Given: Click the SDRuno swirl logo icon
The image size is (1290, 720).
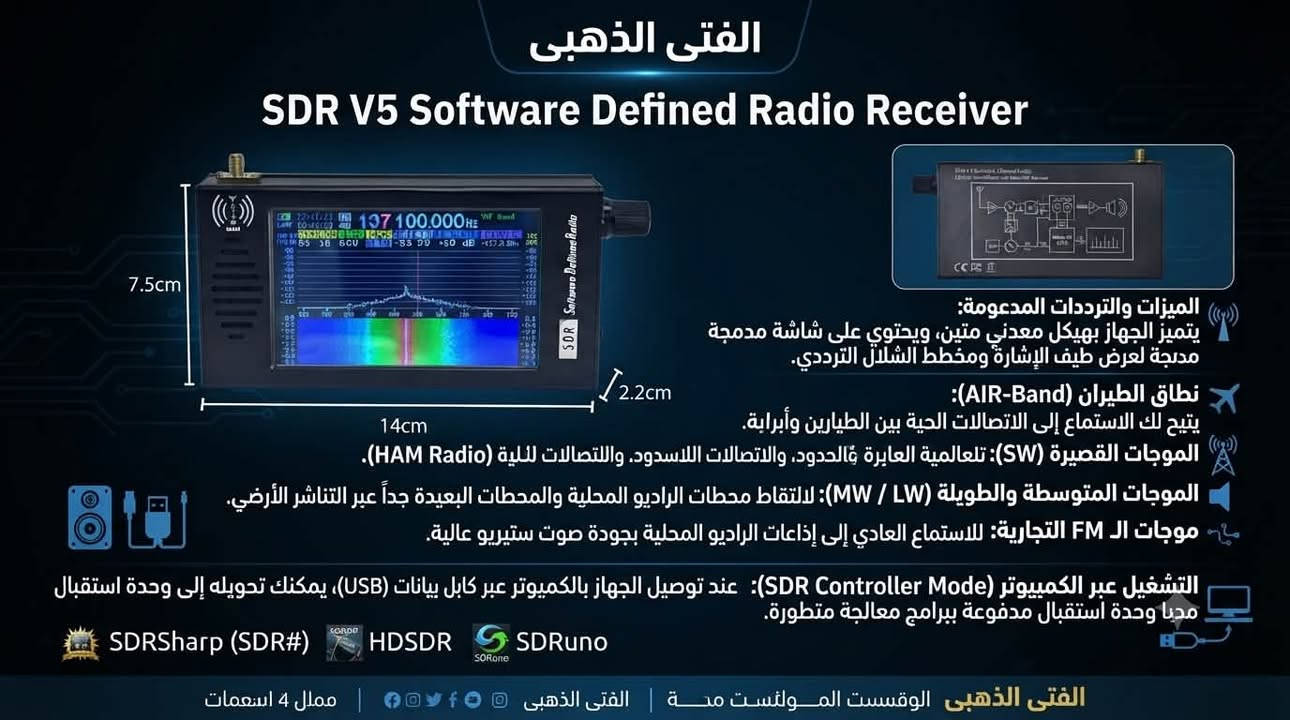Looking at the screenshot, I should point(490,643).
